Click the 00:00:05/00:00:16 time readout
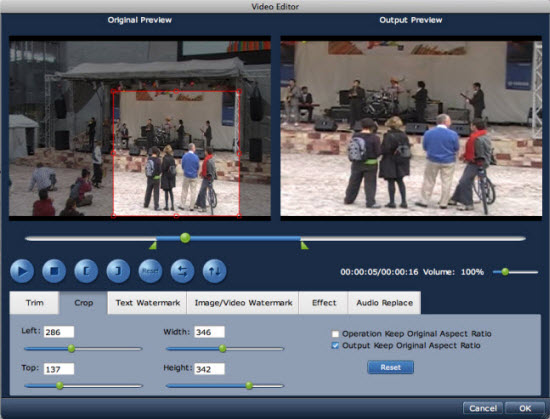This screenshot has height=419, width=550. pos(379,272)
